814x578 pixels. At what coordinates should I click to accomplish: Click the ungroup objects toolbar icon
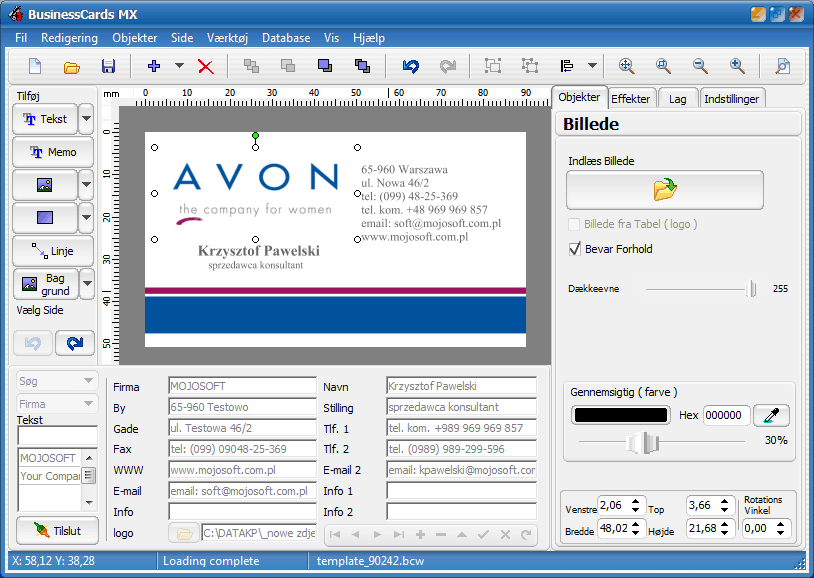530,66
